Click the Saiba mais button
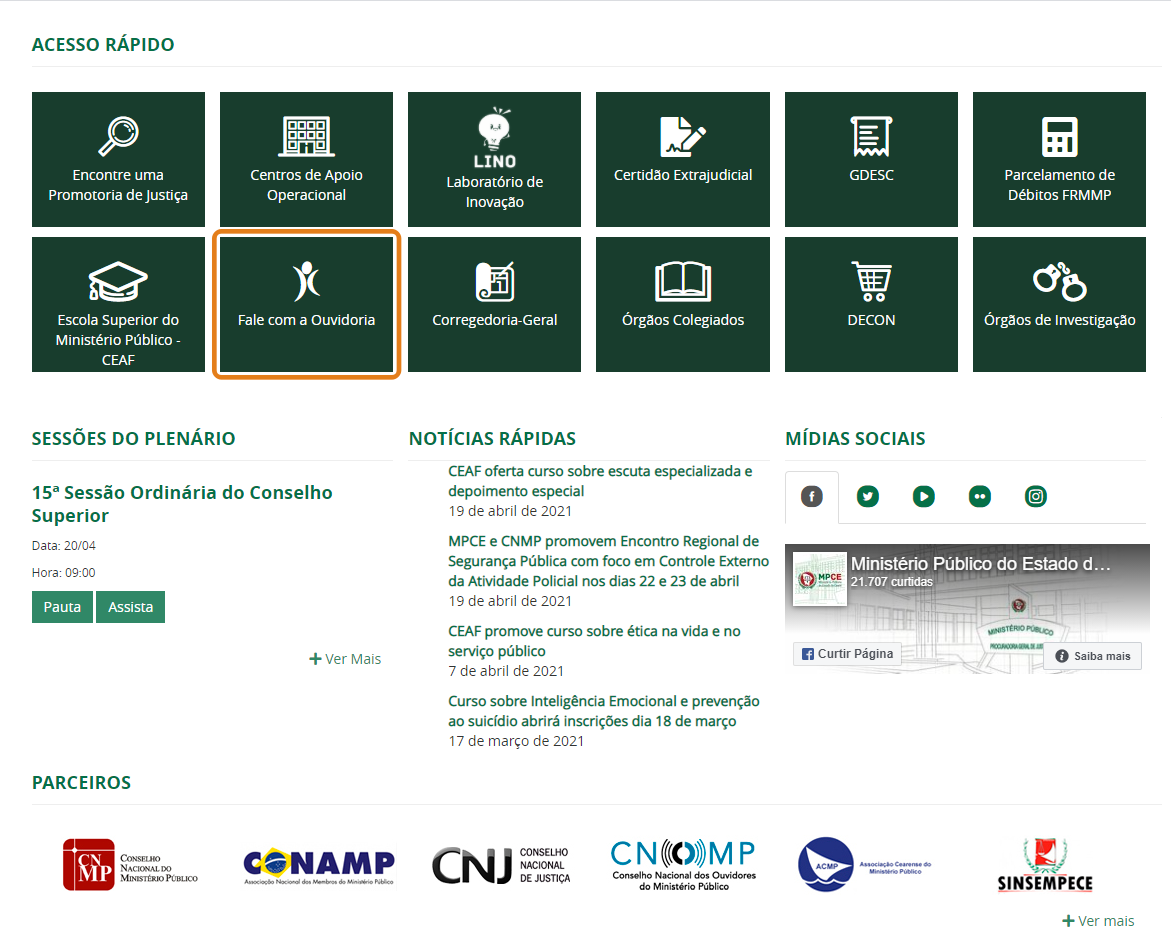Viewport: 1171px width, 937px height. (1093, 656)
